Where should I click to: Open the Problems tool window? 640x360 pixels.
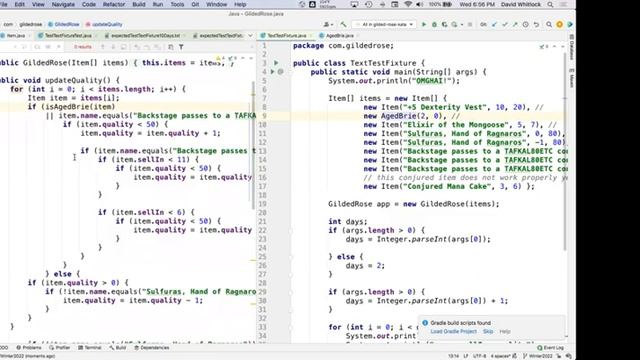(29, 348)
